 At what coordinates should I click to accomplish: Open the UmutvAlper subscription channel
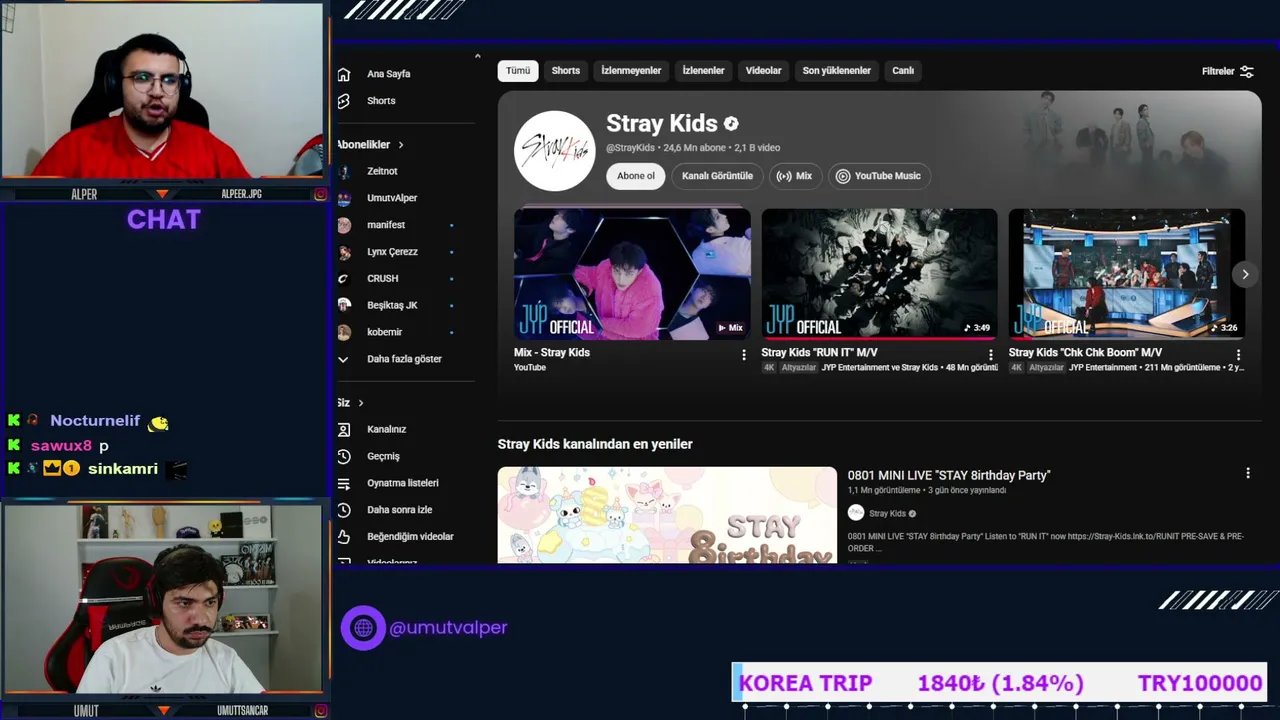pyautogui.click(x=392, y=198)
